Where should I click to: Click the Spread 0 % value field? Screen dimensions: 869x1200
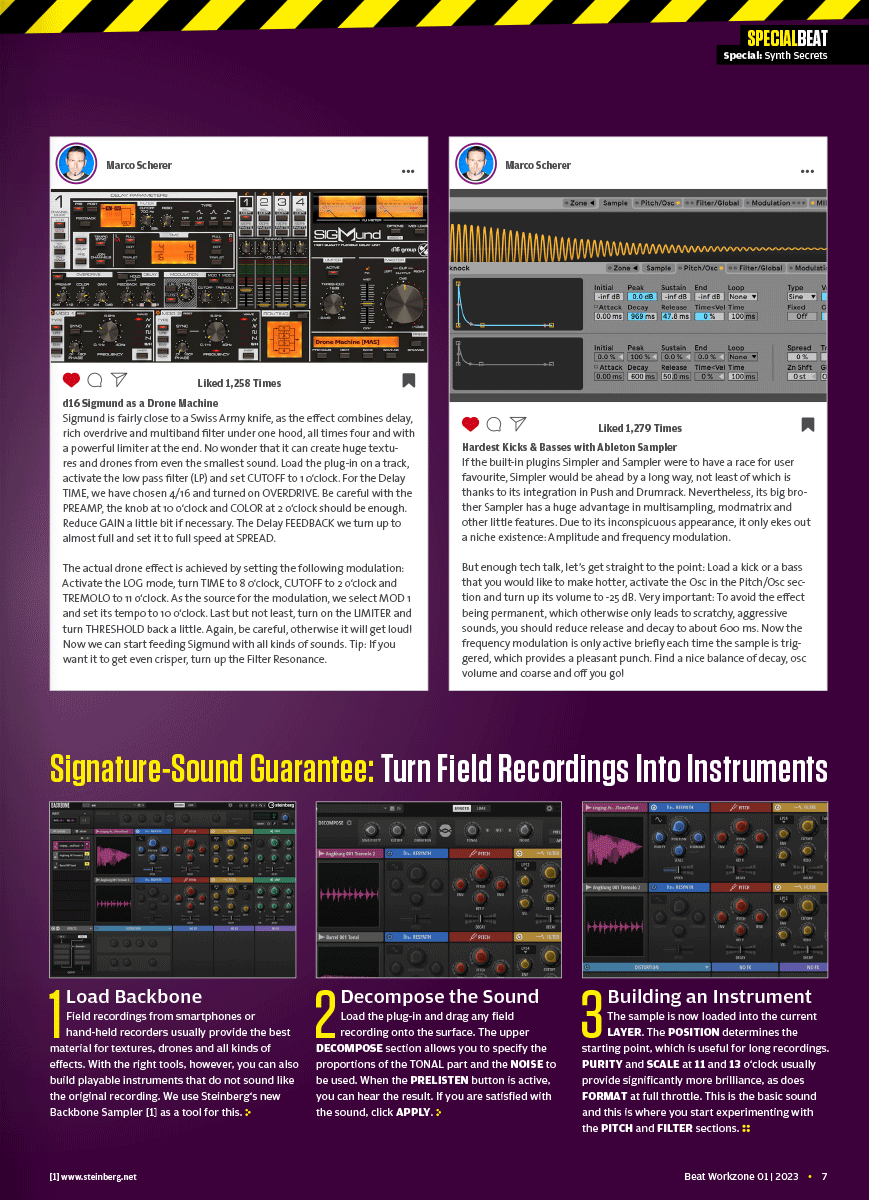(802, 357)
